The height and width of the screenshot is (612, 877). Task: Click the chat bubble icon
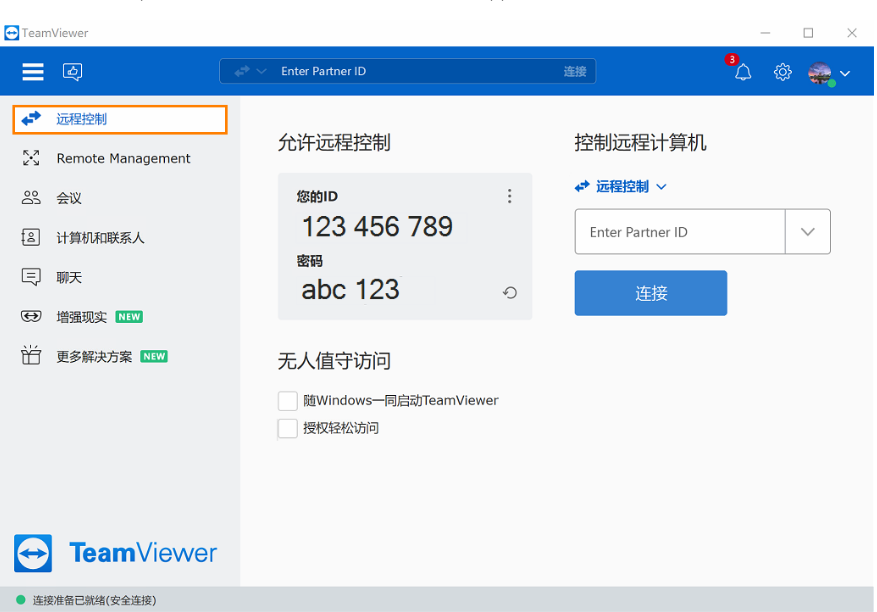click(x=31, y=277)
